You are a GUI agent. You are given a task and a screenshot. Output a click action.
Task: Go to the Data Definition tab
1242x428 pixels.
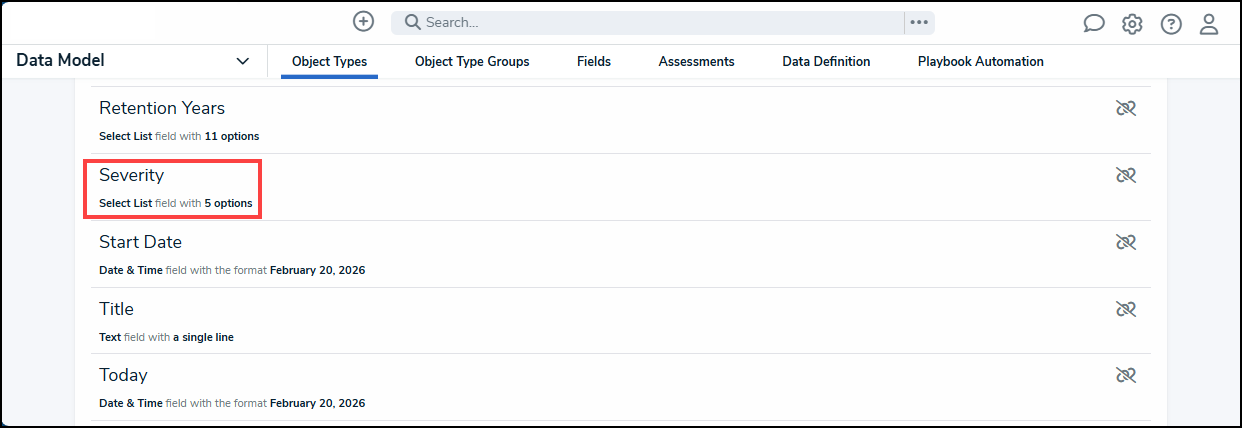coord(826,62)
